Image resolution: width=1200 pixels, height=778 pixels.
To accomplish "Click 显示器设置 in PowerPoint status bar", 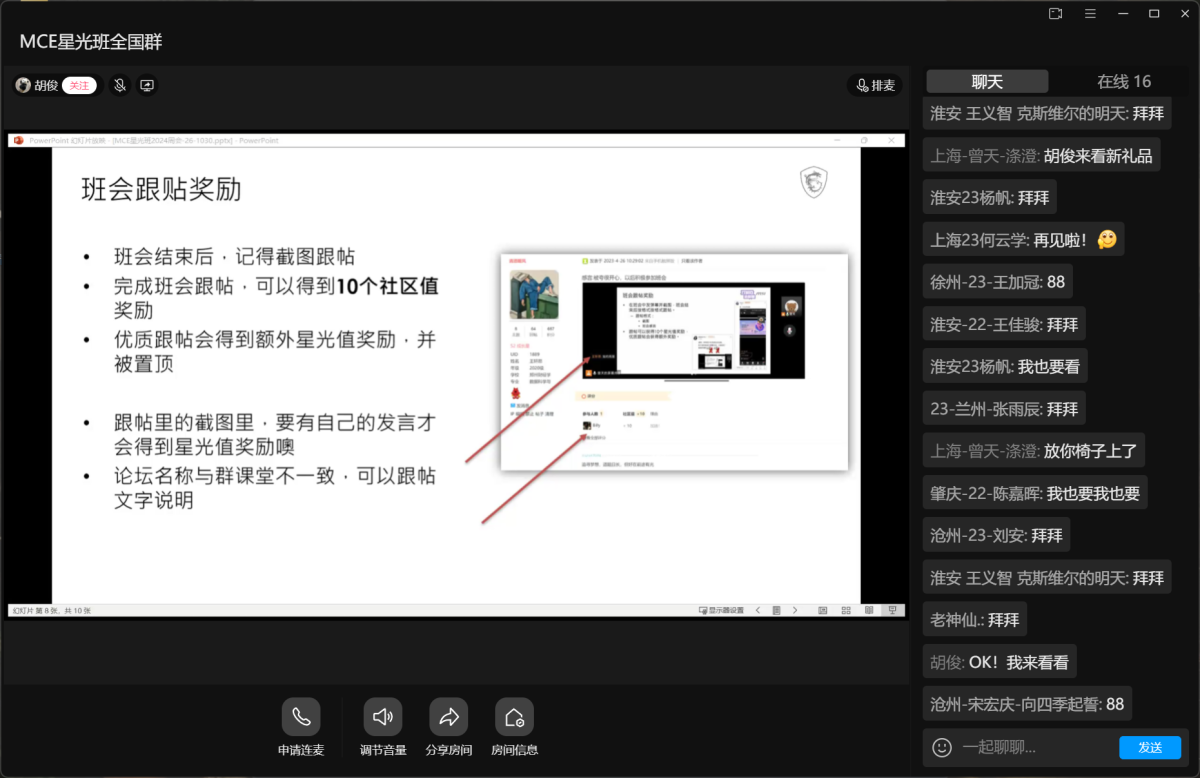I will [x=721, y=610].
